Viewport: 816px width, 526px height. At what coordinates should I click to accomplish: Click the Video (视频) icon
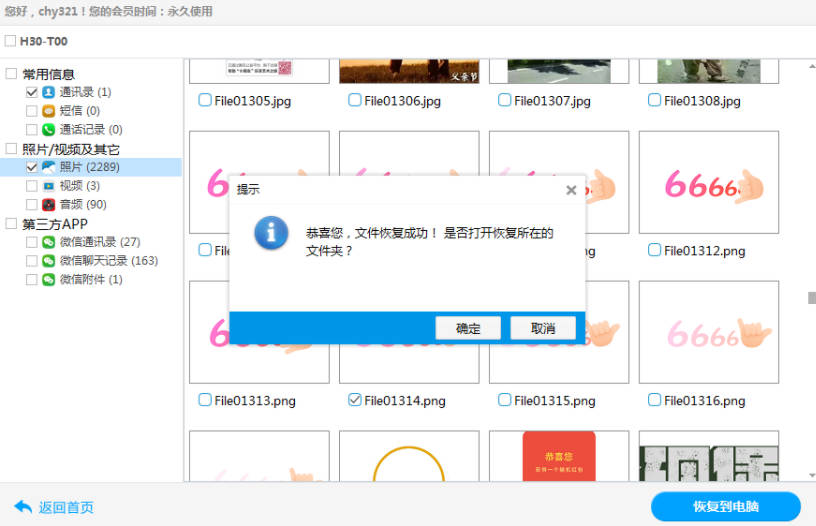(x=48, y=186)
